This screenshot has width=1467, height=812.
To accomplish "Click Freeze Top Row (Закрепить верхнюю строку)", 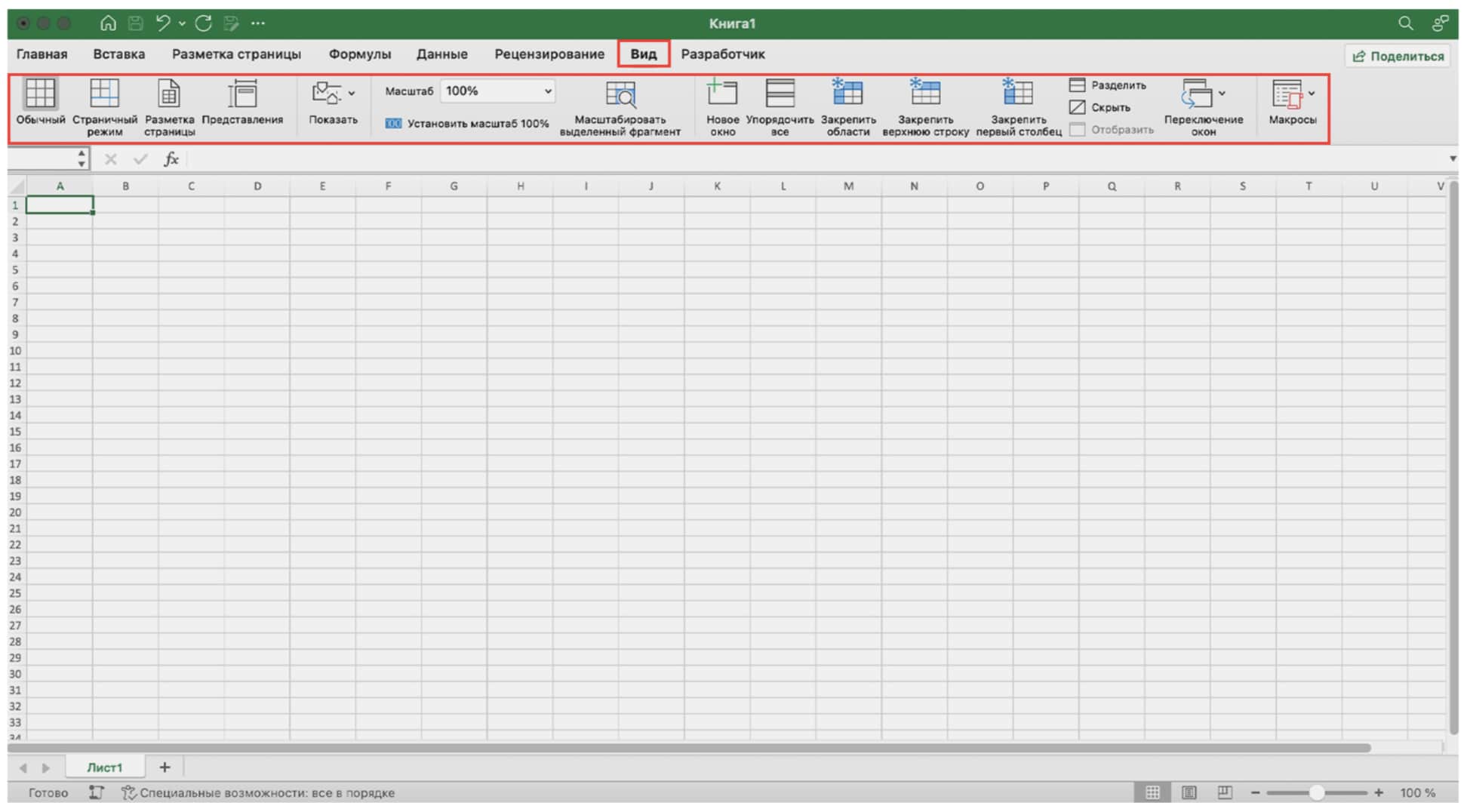I will [x=924, y=94].
